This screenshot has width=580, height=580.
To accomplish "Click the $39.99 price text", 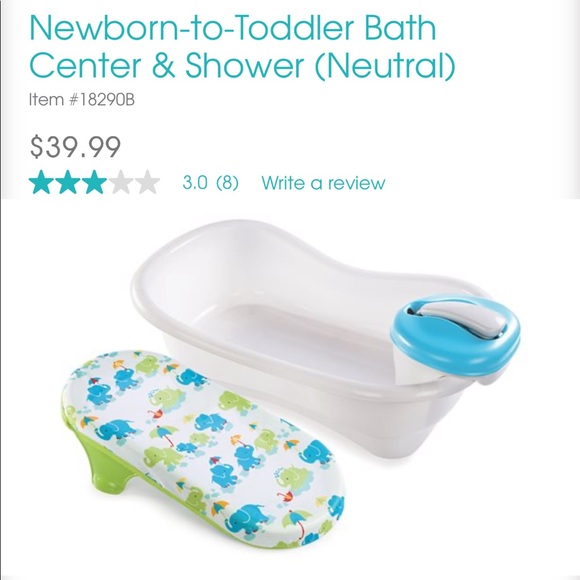I will [75, 147].
